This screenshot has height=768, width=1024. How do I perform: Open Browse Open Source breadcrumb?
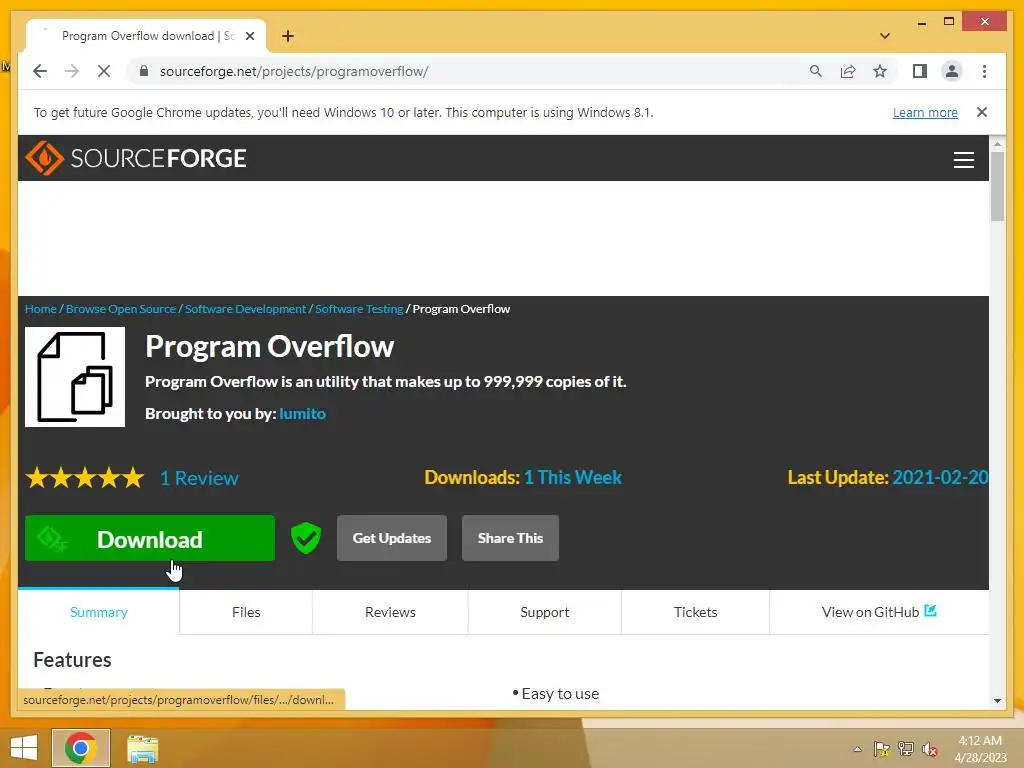(121, 309)
